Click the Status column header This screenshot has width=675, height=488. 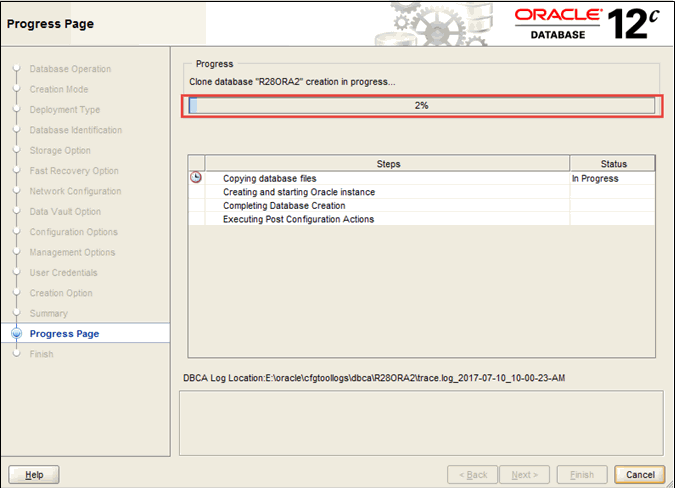[x=612, y=164]
